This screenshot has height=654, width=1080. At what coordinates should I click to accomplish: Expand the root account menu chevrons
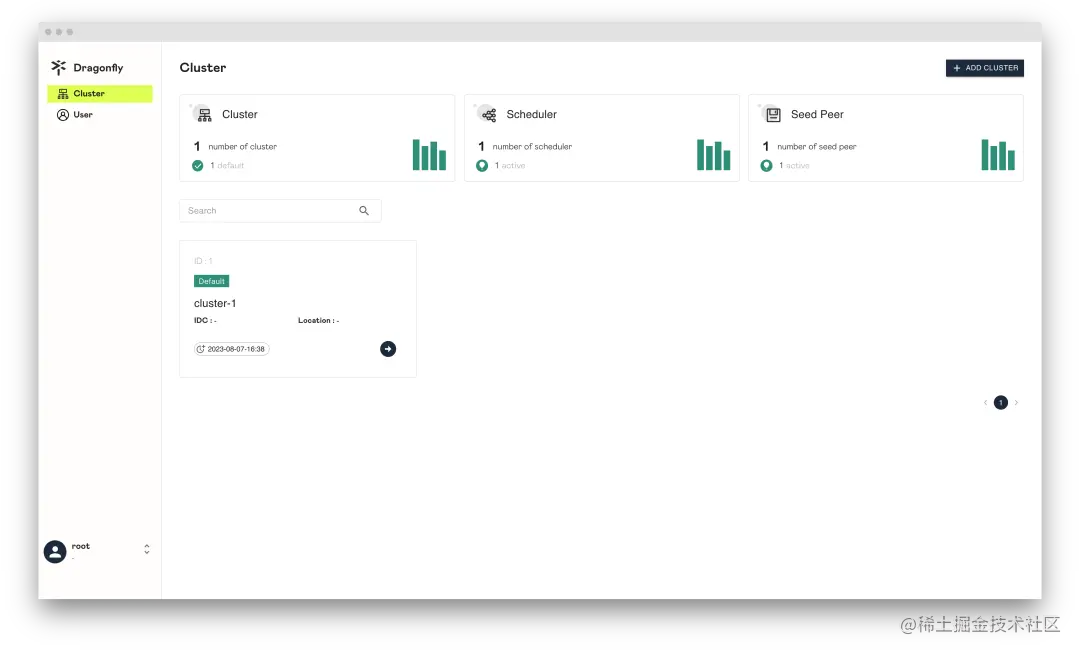coord(147,549)
